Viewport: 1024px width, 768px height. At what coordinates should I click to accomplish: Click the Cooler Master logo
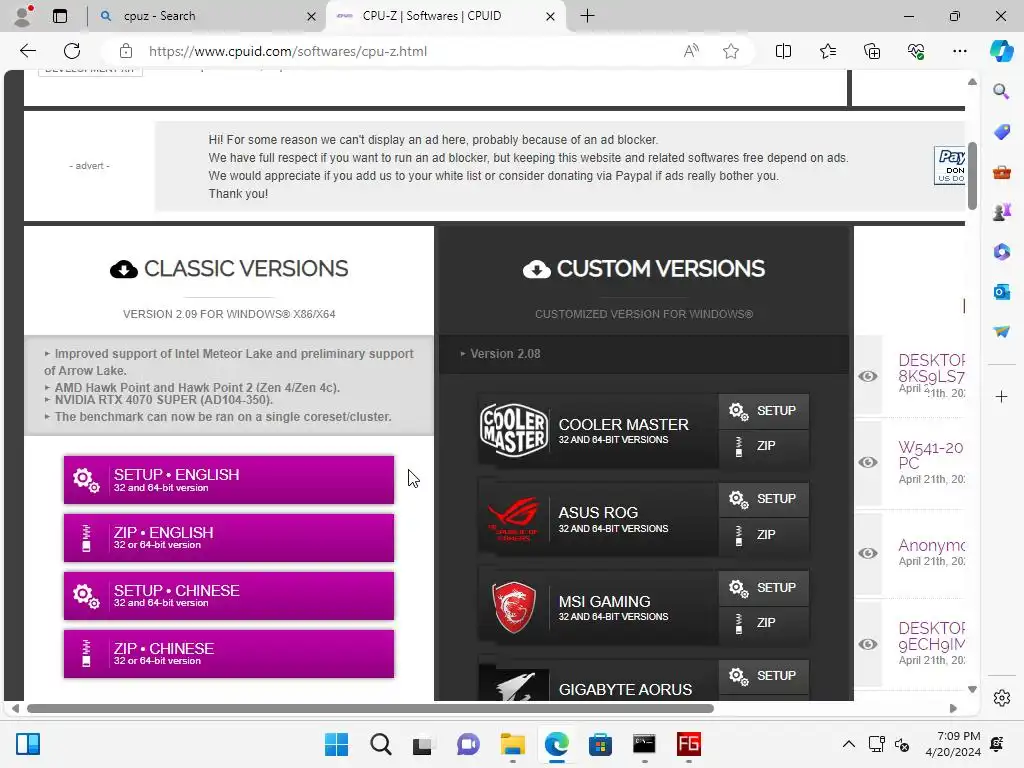tap(514, 430)
